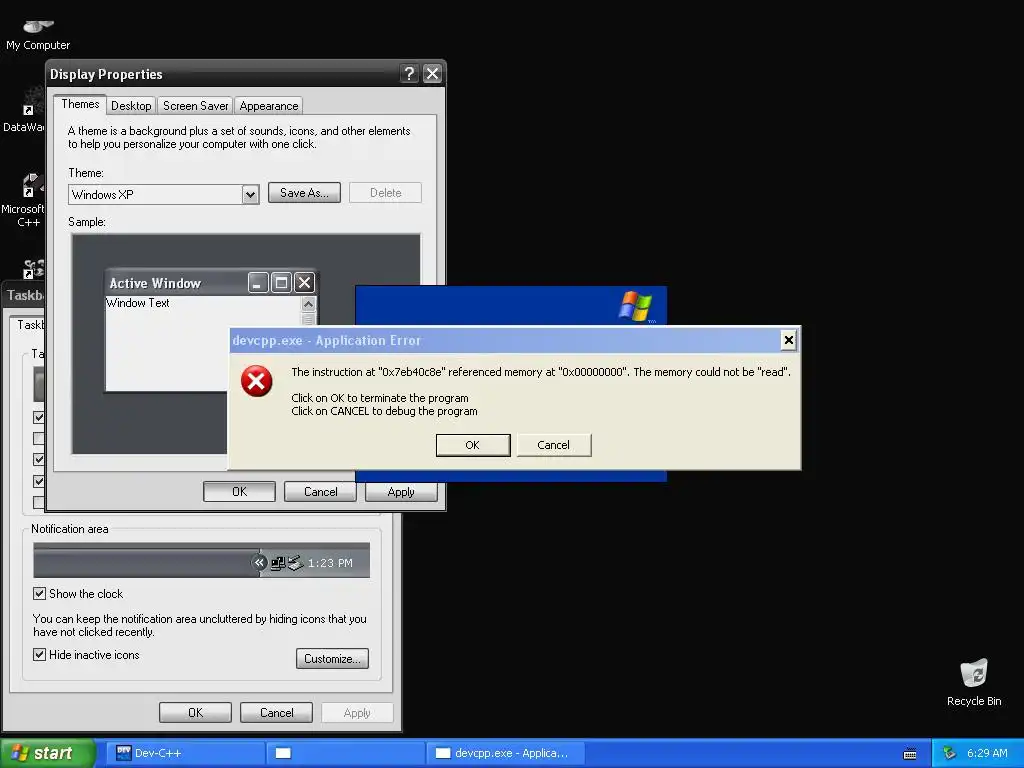The image size is (1024, 768).
Task: Click Apply in Display Properties
Action: click(401, 492)
